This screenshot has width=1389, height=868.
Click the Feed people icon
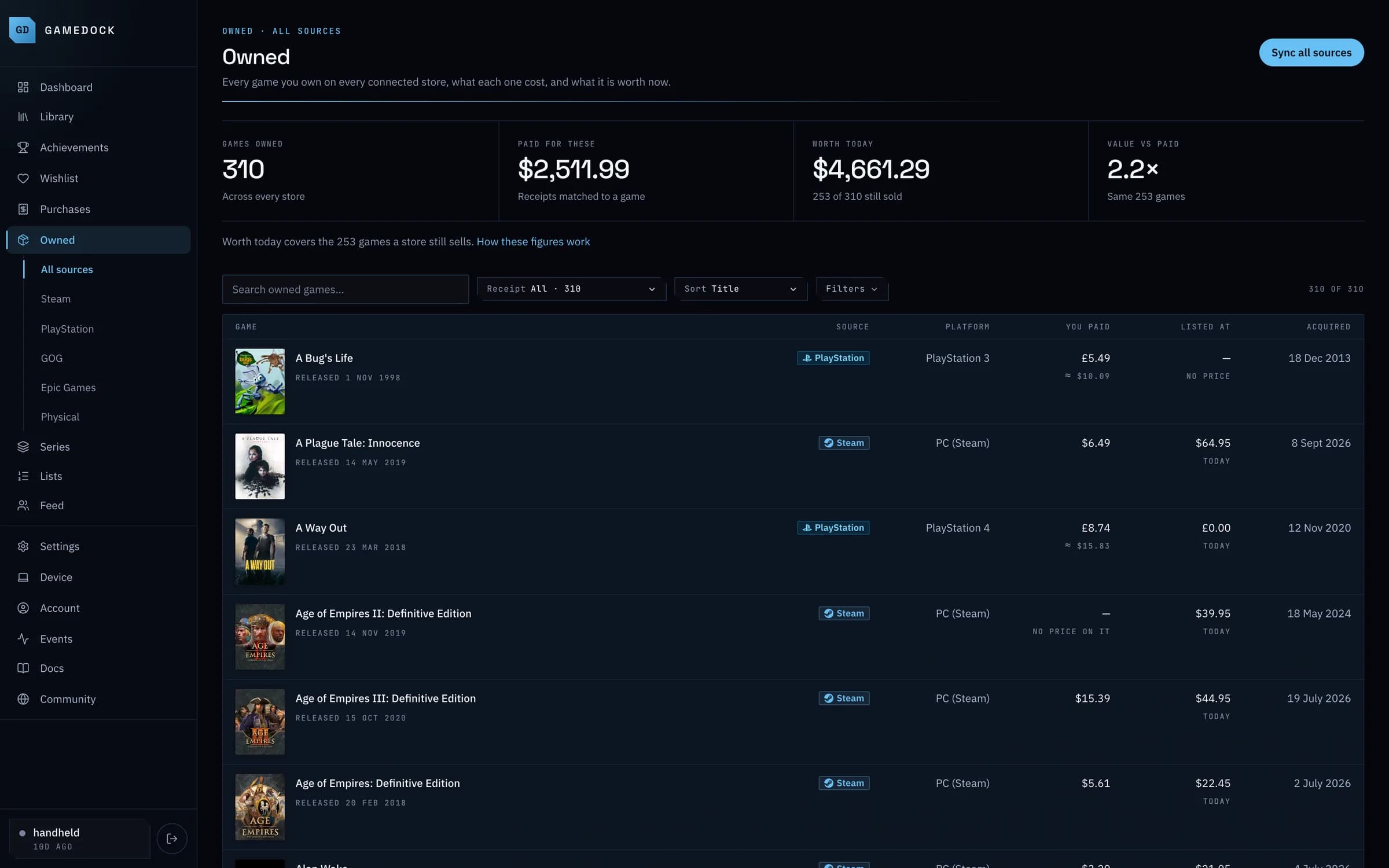pyautogui.click(x=23, y=506)
